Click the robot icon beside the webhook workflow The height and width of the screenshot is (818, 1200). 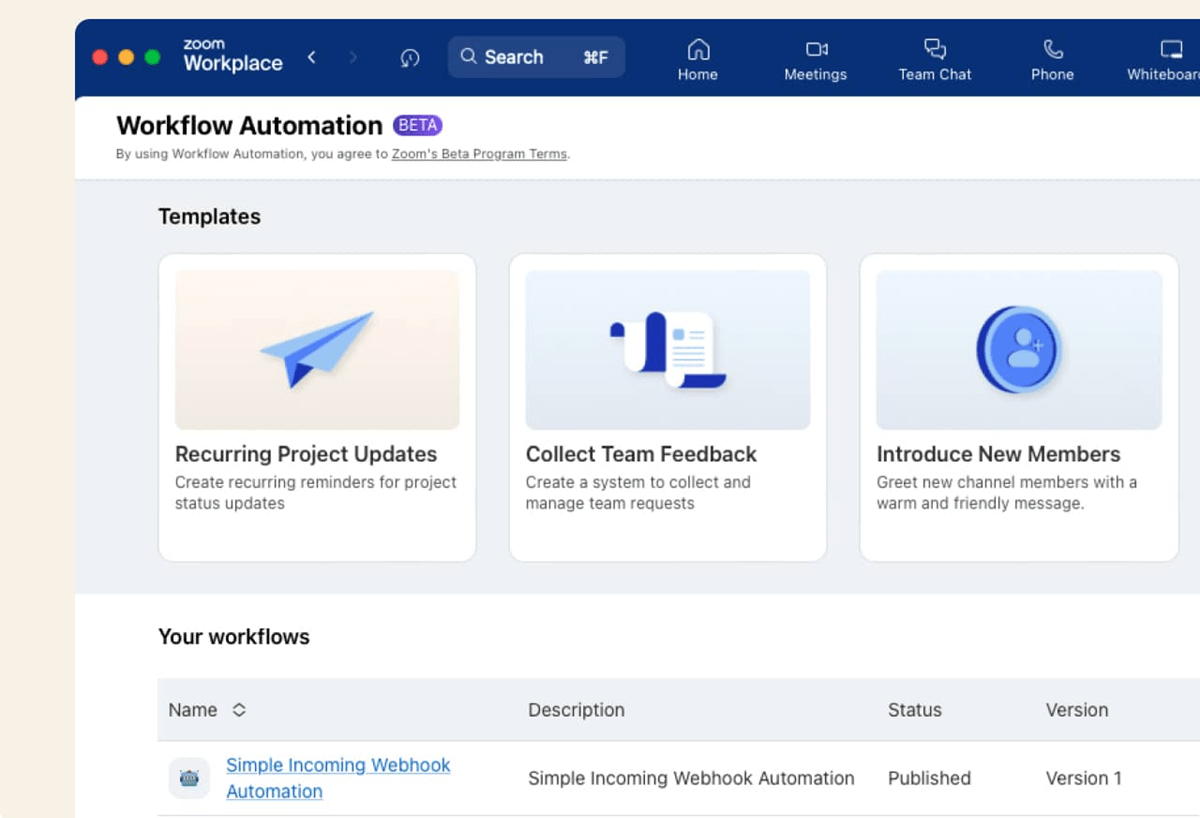[189, 778]
